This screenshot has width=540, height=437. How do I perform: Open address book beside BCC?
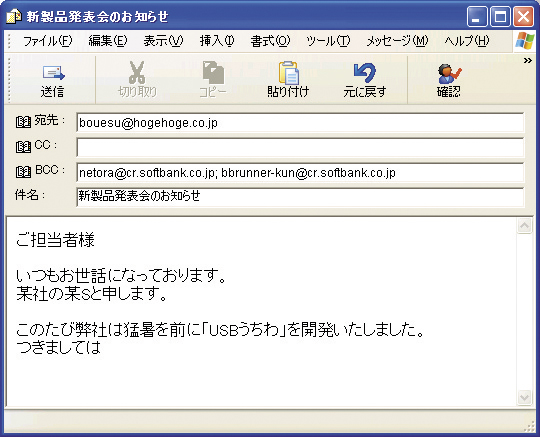[x=23, y=171]
